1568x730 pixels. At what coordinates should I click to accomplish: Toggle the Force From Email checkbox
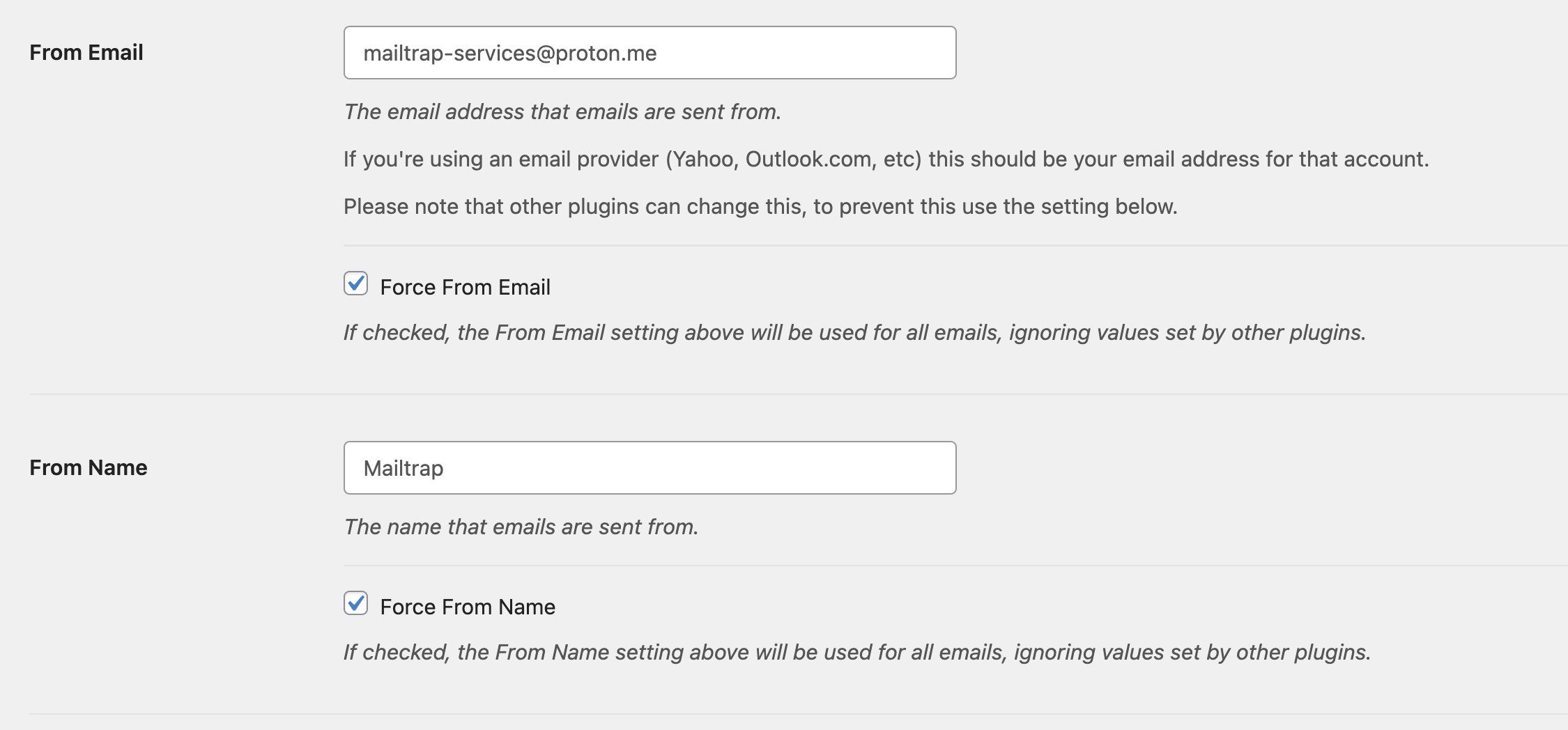coord(355,284)
